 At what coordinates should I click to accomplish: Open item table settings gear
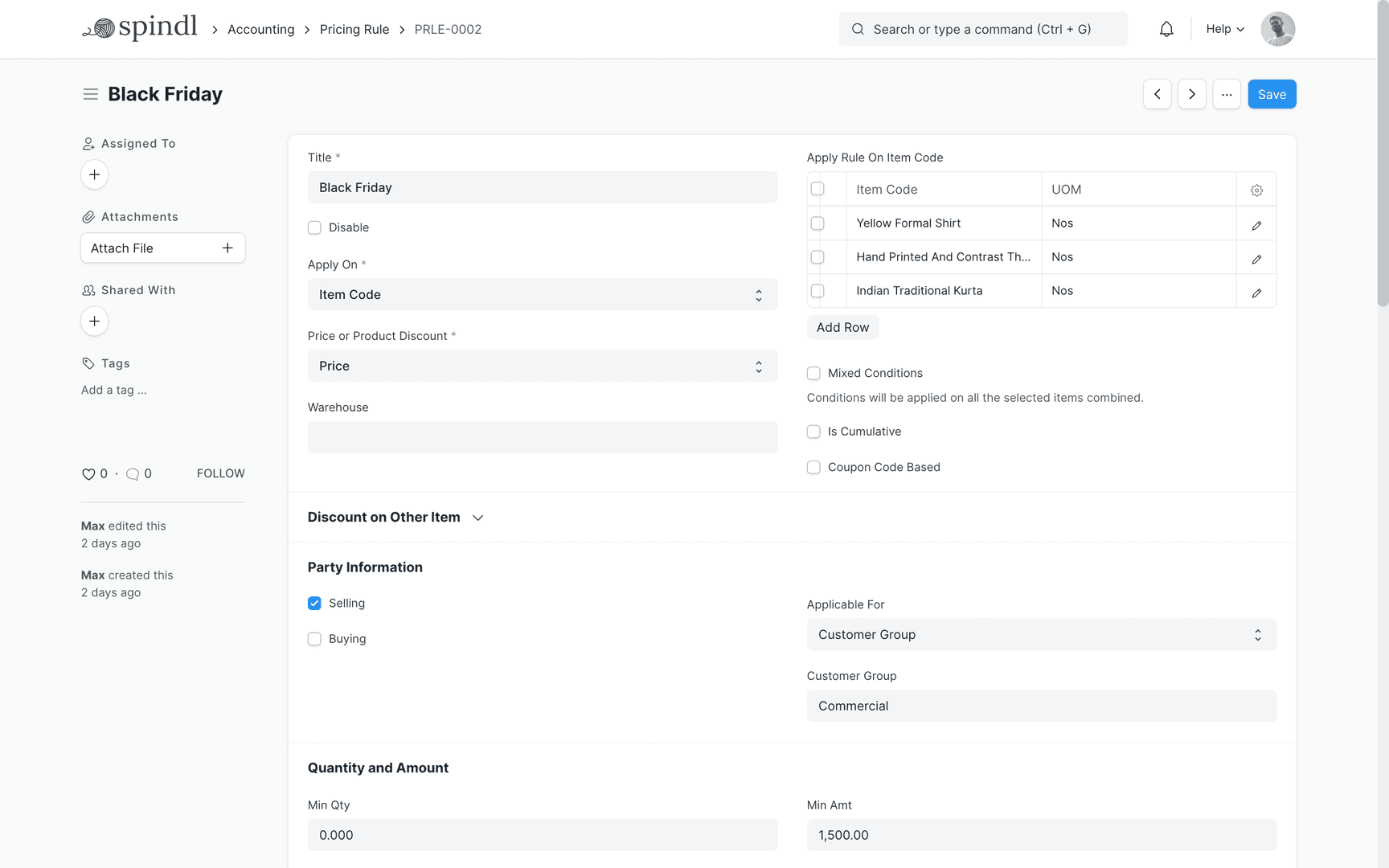[1256, 190]
